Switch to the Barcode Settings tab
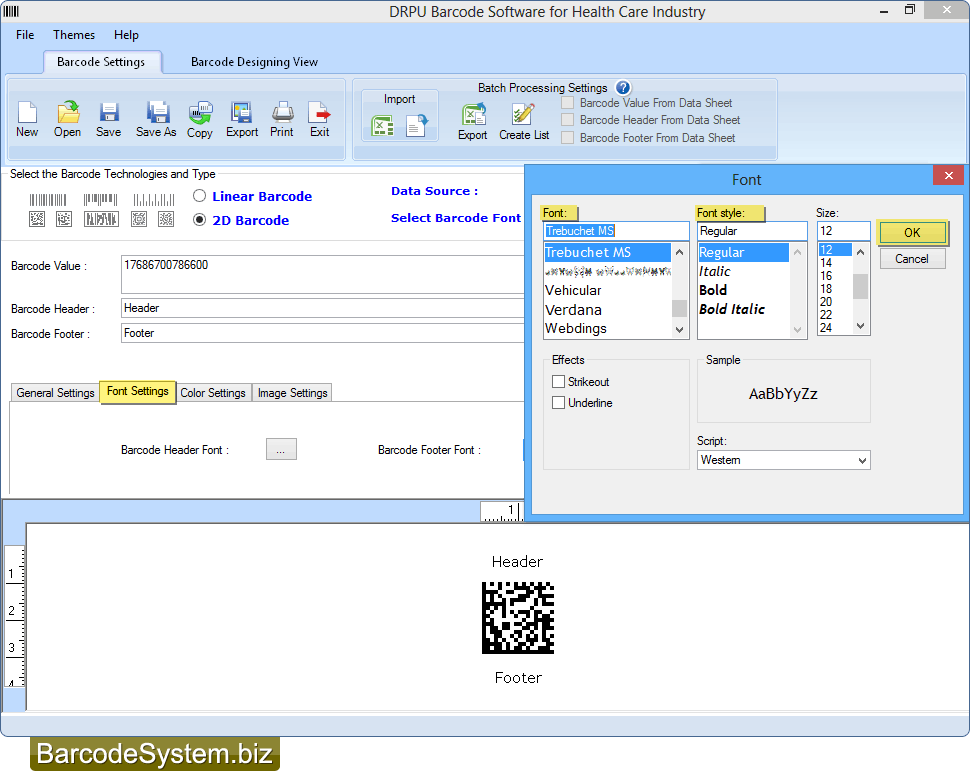Image resolution: width=970 pixels, height=771 pixels. pos(101,62)
